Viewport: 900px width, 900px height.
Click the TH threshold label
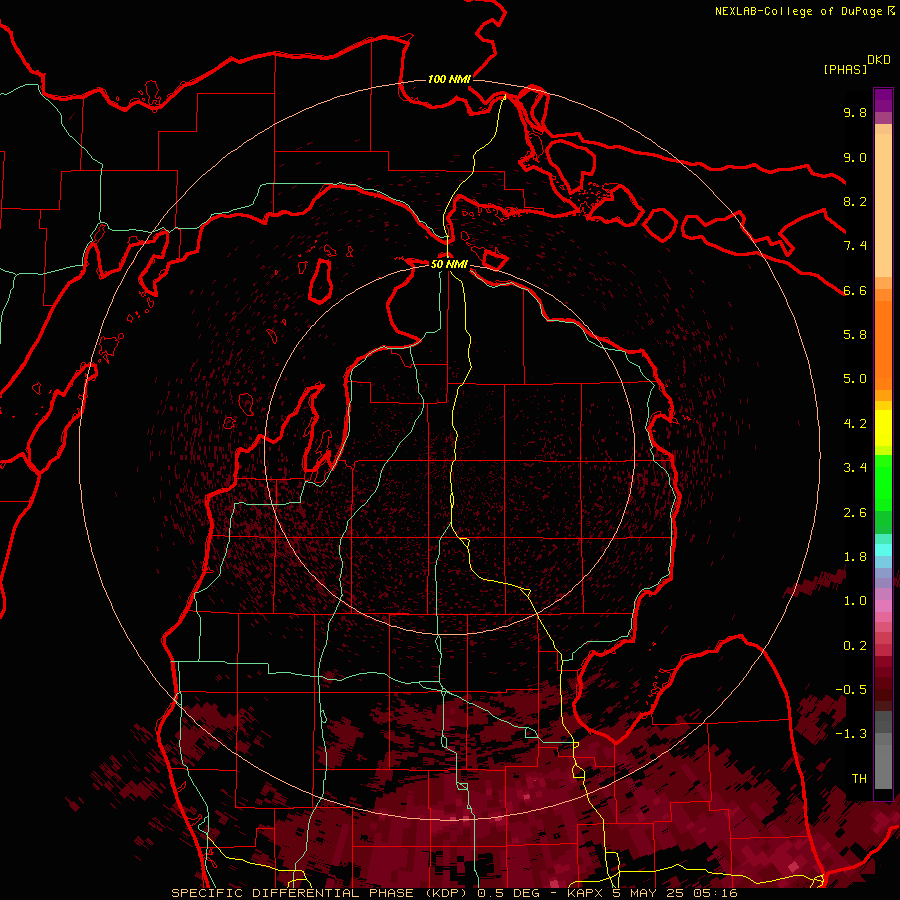coord(859,779)
